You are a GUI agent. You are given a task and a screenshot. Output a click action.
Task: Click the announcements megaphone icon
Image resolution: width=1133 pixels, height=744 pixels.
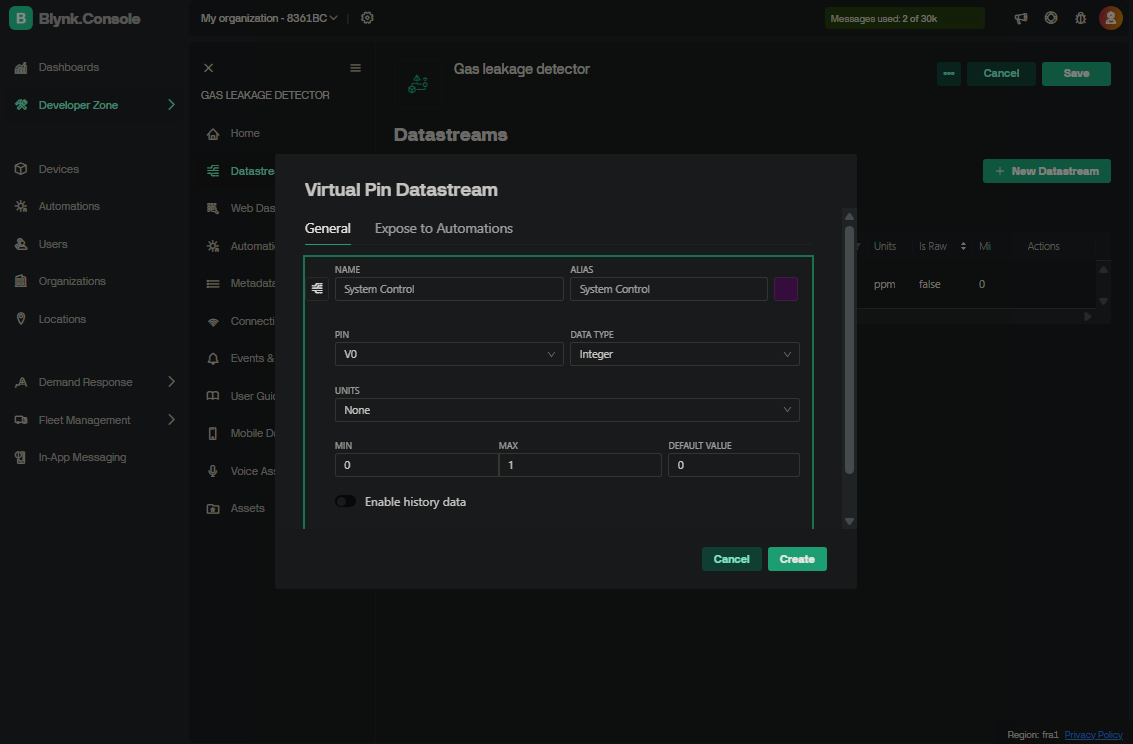tap(1021, 18)
